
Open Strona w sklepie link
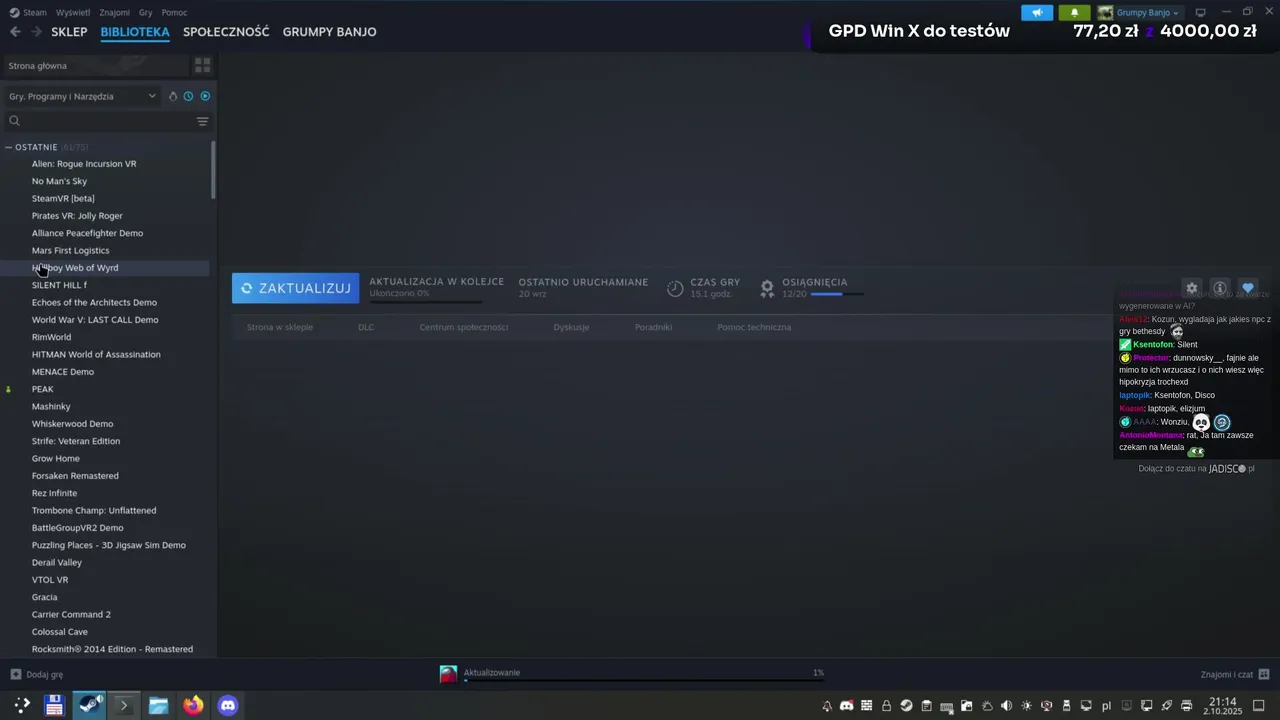pyautogui.click(x=280, y=327)
